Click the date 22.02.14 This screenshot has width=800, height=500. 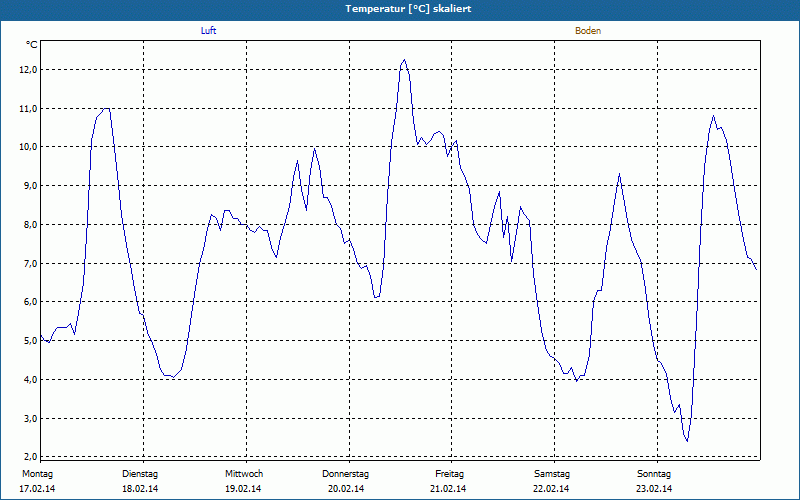pyautogui.click(x=551, y=489)
